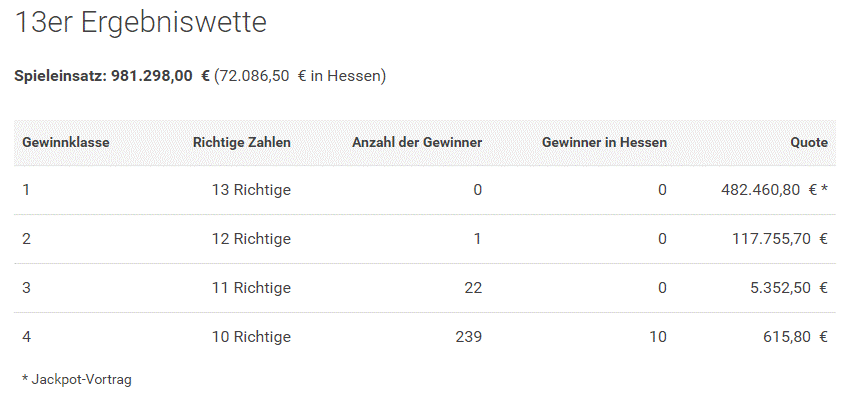This screenshot has width=846, height=397.
Task: Select the 10 Richtige row cell
Action: click(251, 337)
